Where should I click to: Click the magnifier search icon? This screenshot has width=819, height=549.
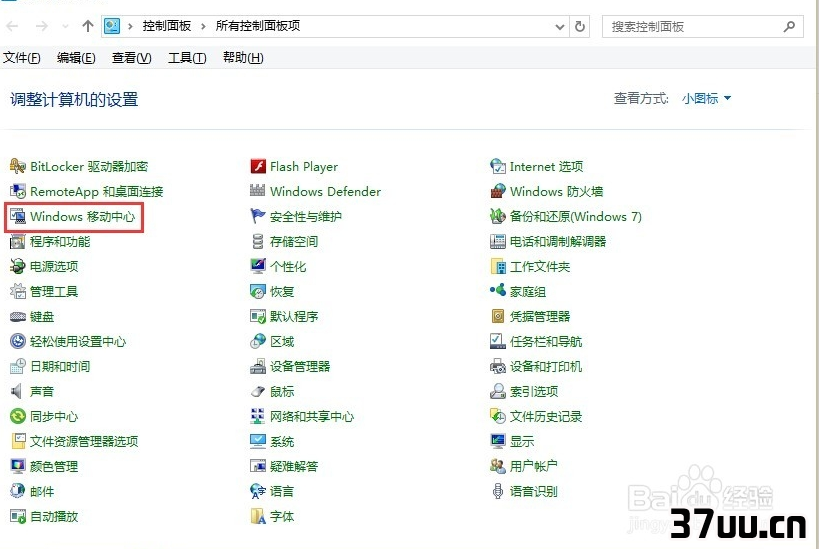click(x=789, y=26)
